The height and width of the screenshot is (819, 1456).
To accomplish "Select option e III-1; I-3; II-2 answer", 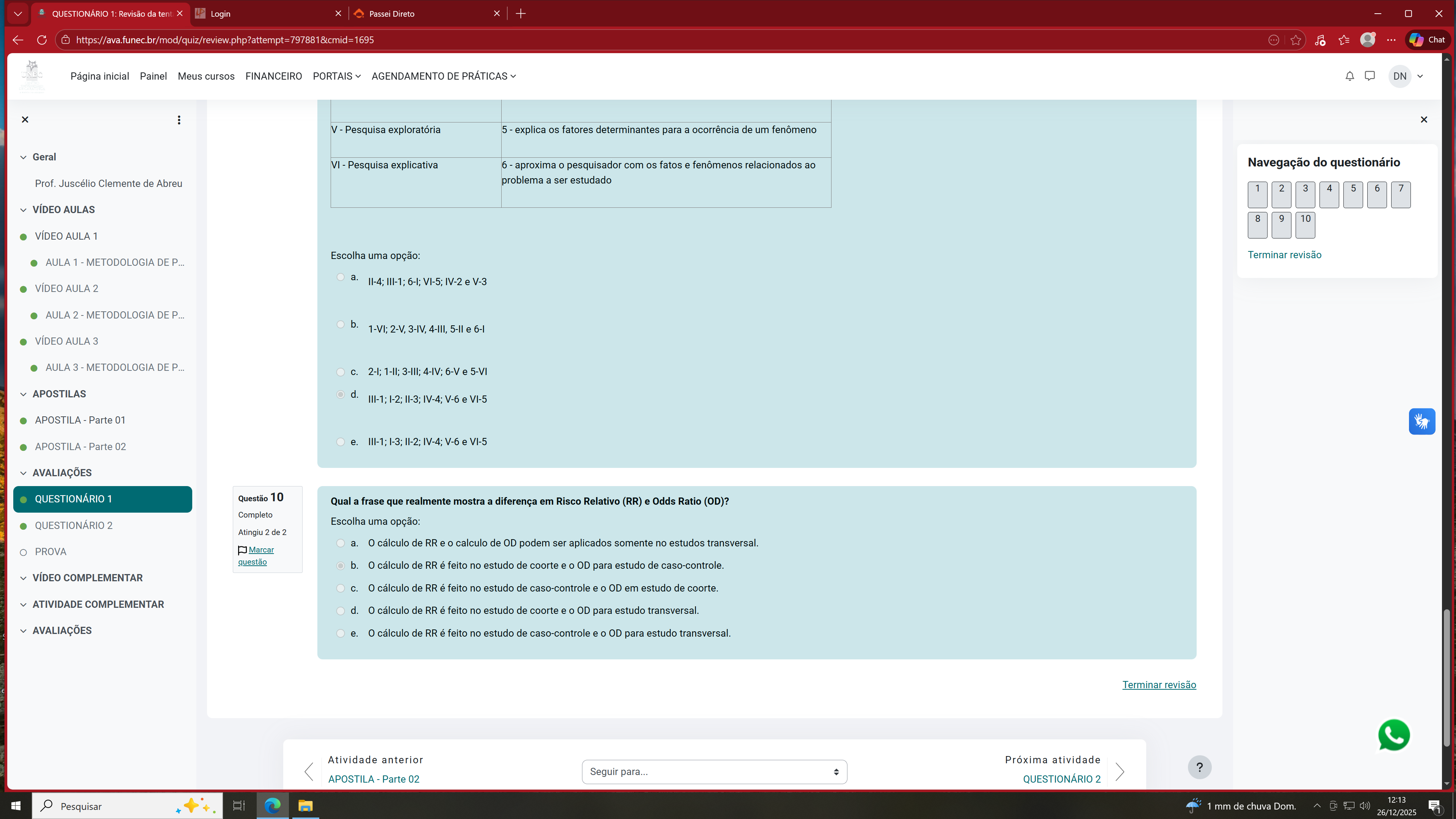I will [x=340, y=442].
